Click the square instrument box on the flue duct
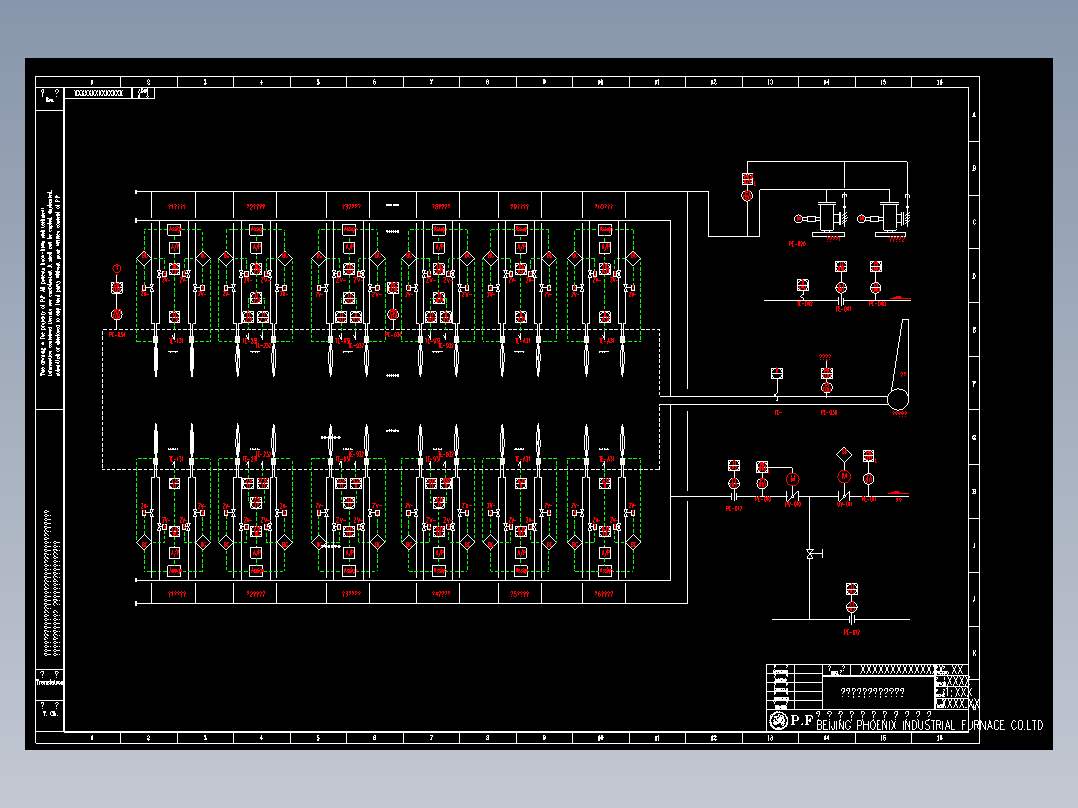The width and height of the screenshot is (1078, 808). tap(777, 373)
